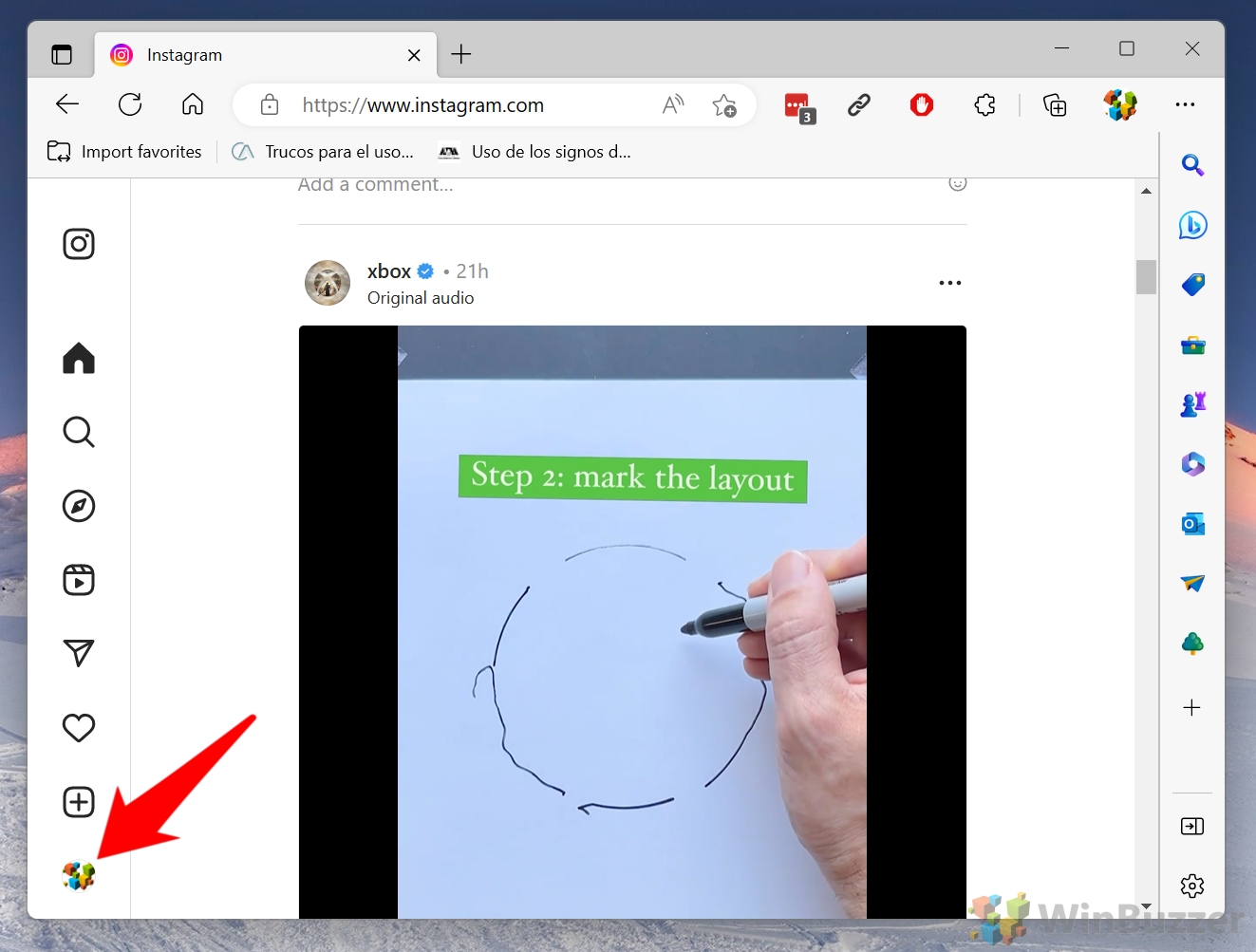Open post timestamp 21h
This screenshot has width=1256, height=952.
(473, 271)
